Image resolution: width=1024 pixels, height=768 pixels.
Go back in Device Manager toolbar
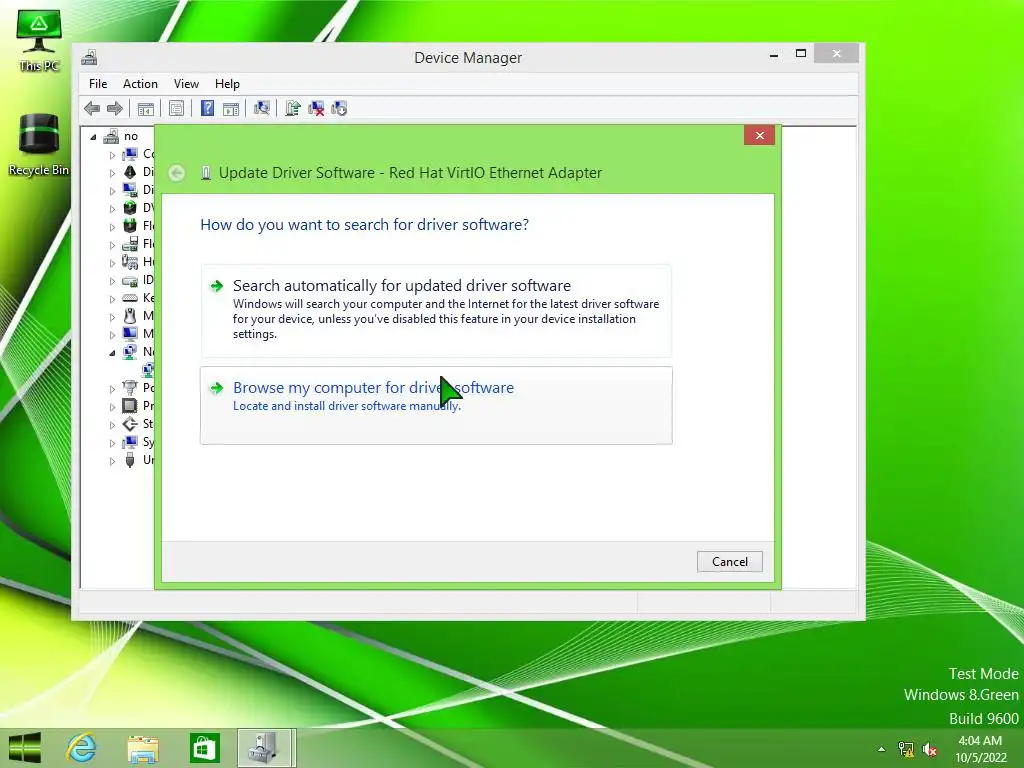point(92,108)
